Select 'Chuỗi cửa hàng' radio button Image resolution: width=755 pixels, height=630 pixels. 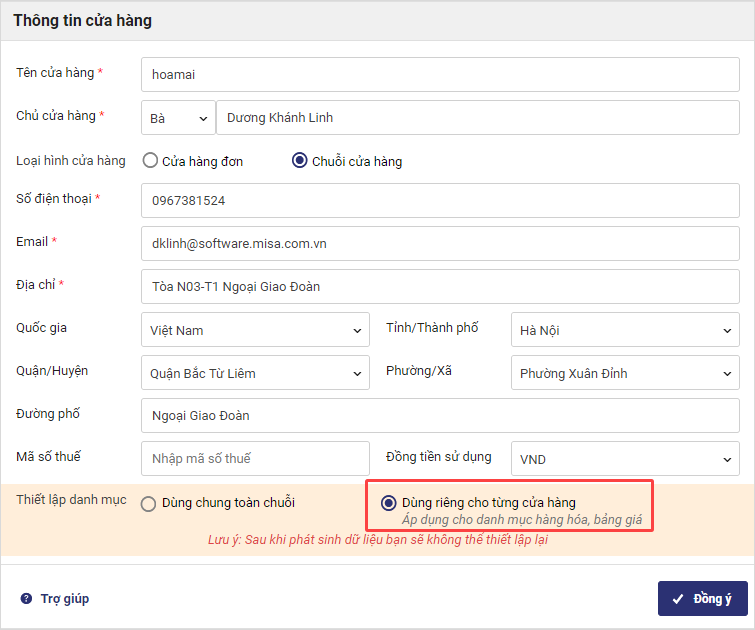tap(299, 160)
